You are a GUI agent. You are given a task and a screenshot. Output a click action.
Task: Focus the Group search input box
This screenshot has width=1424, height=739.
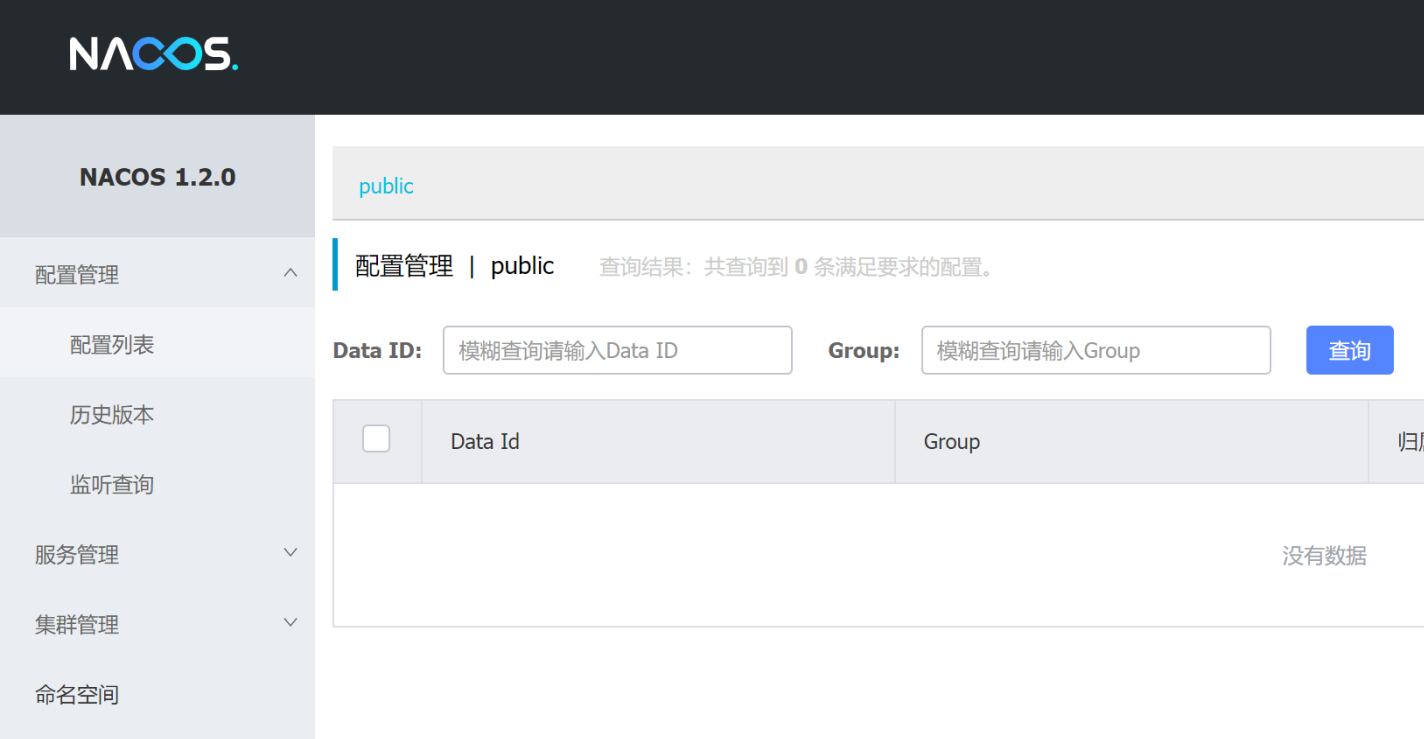pos(1095,350)
